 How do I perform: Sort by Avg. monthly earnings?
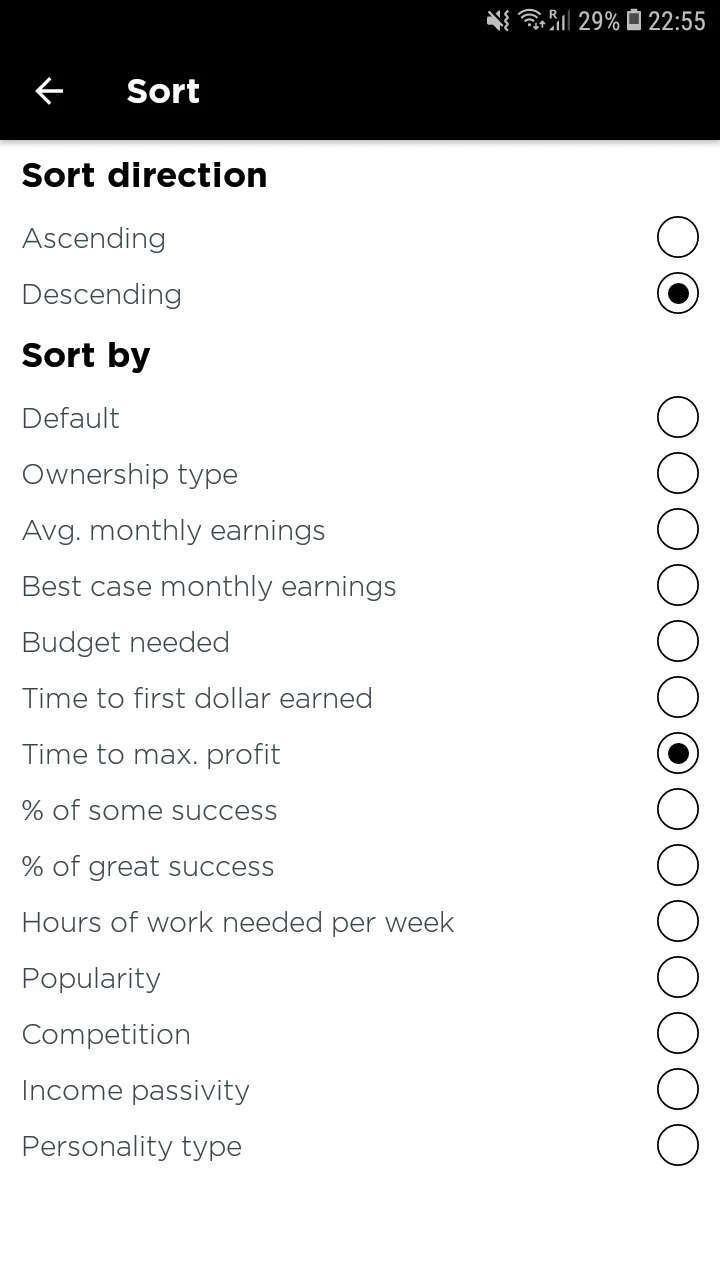click(x=677, y=529)
